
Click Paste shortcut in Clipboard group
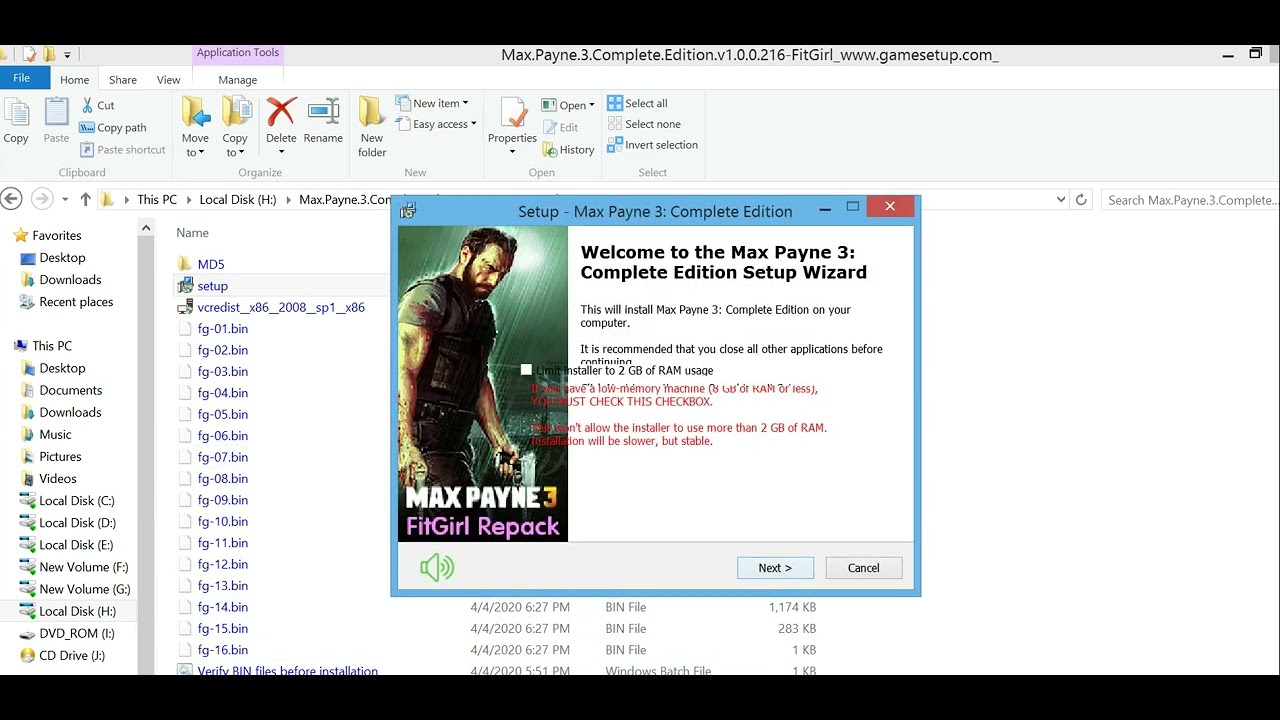[x=123, y=149]
